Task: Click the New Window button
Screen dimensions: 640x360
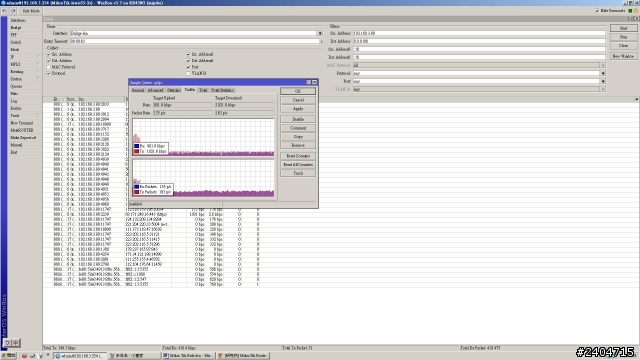Action: [623, 56]
